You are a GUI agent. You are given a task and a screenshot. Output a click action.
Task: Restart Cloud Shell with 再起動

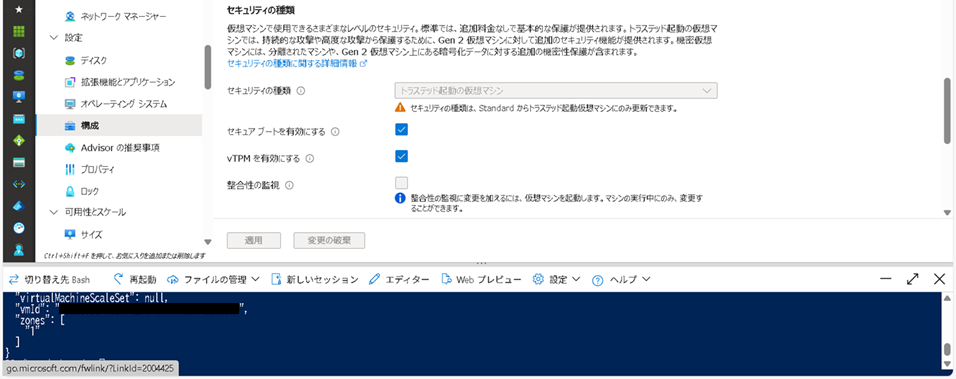[135, 280]
